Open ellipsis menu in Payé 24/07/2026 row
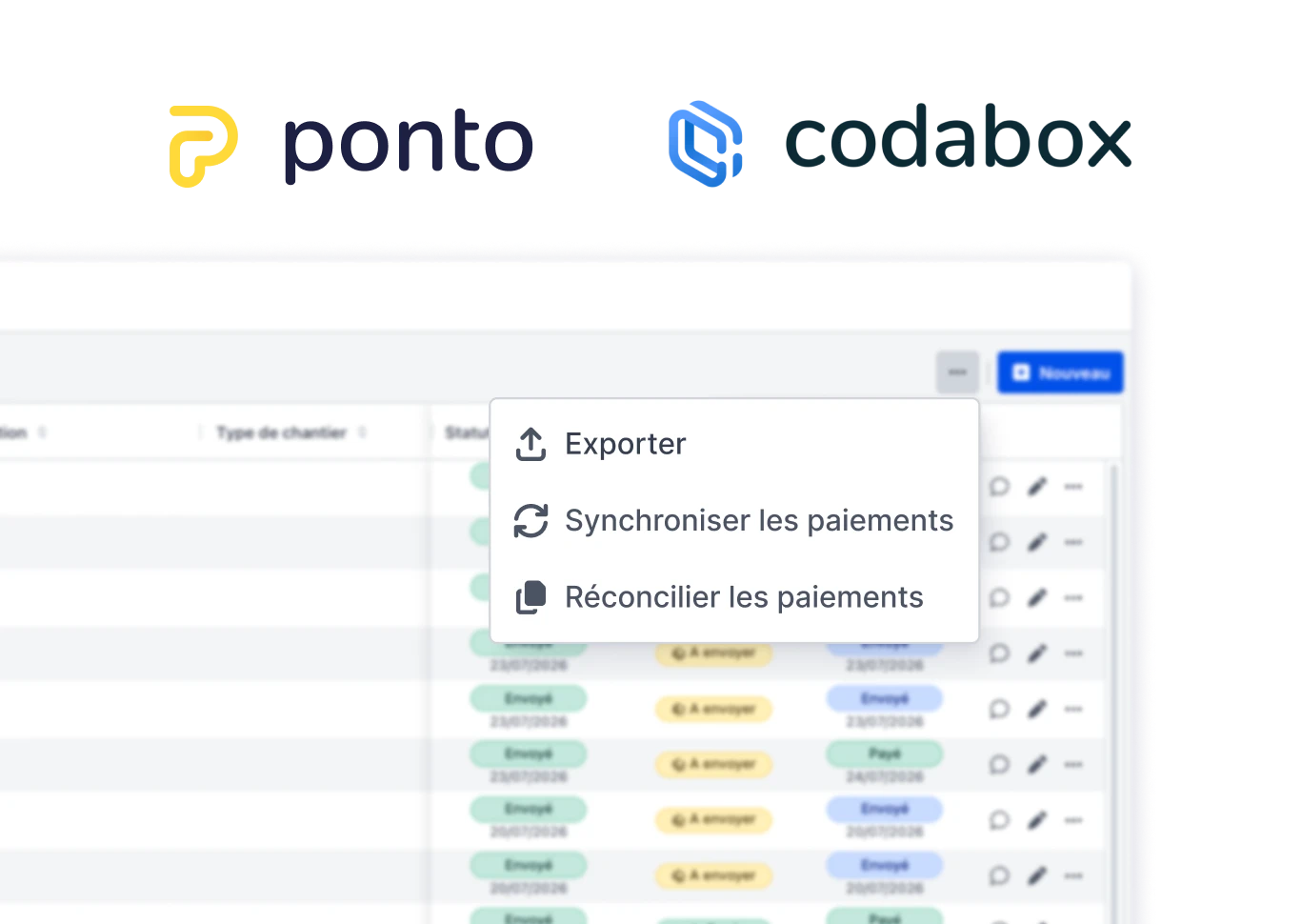The image size is (1301, 924). [1073, 764]
